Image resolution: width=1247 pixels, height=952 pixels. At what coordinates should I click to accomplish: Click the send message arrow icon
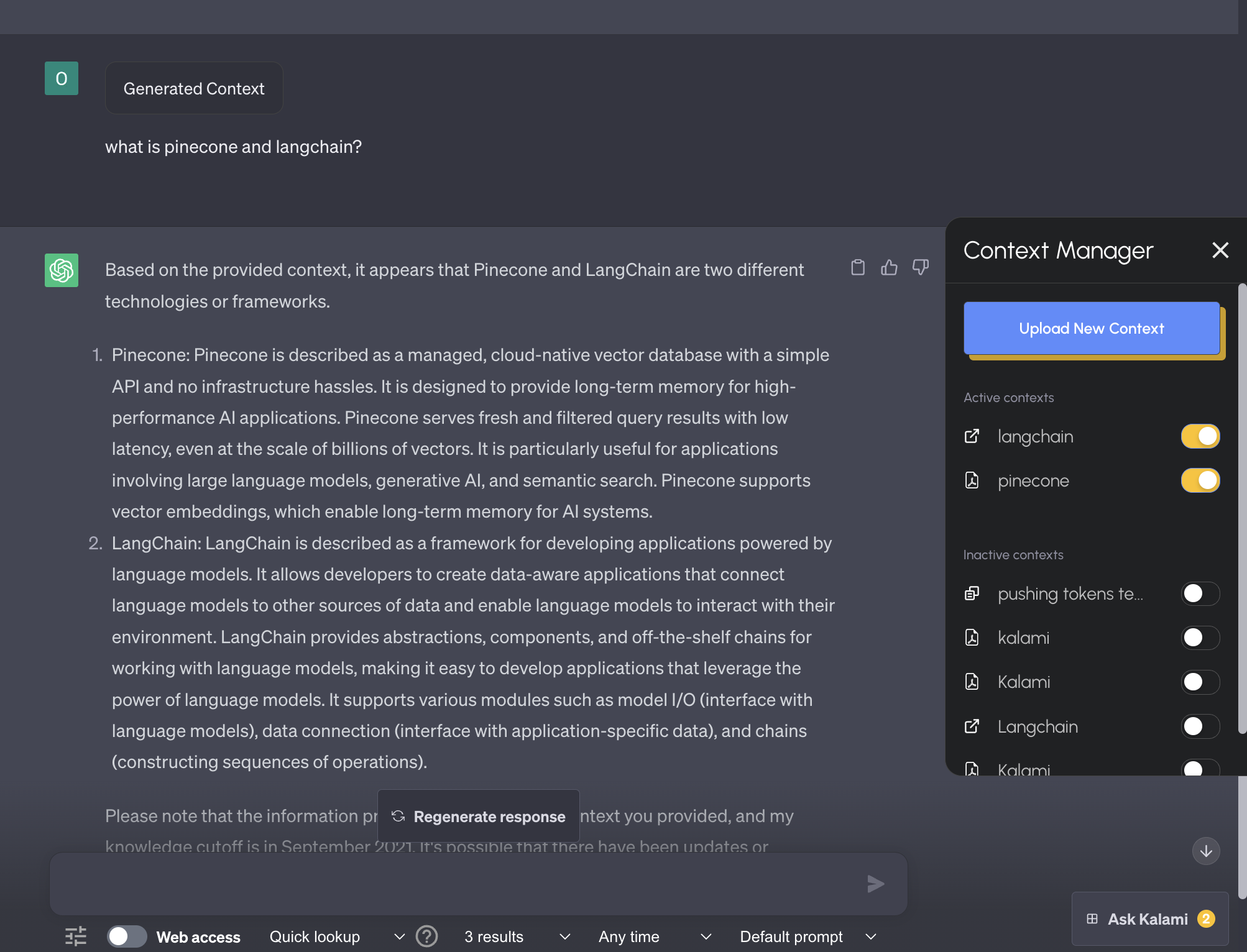click(875, 884)
